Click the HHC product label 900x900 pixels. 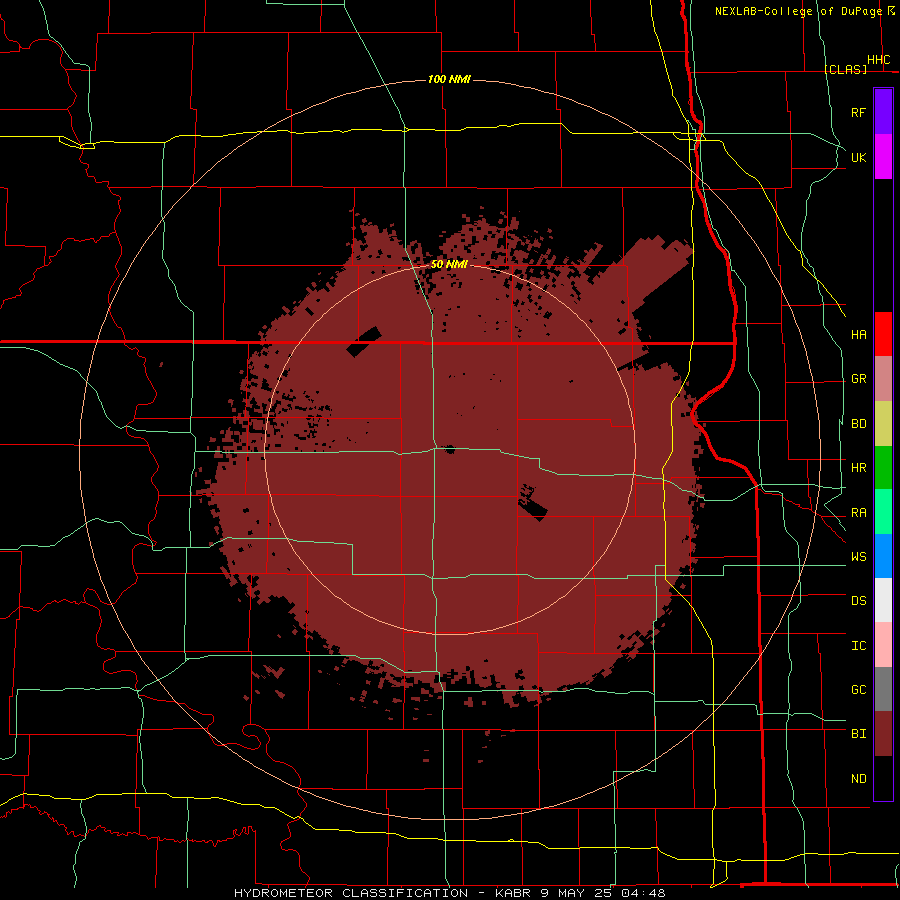pos(878,60)
